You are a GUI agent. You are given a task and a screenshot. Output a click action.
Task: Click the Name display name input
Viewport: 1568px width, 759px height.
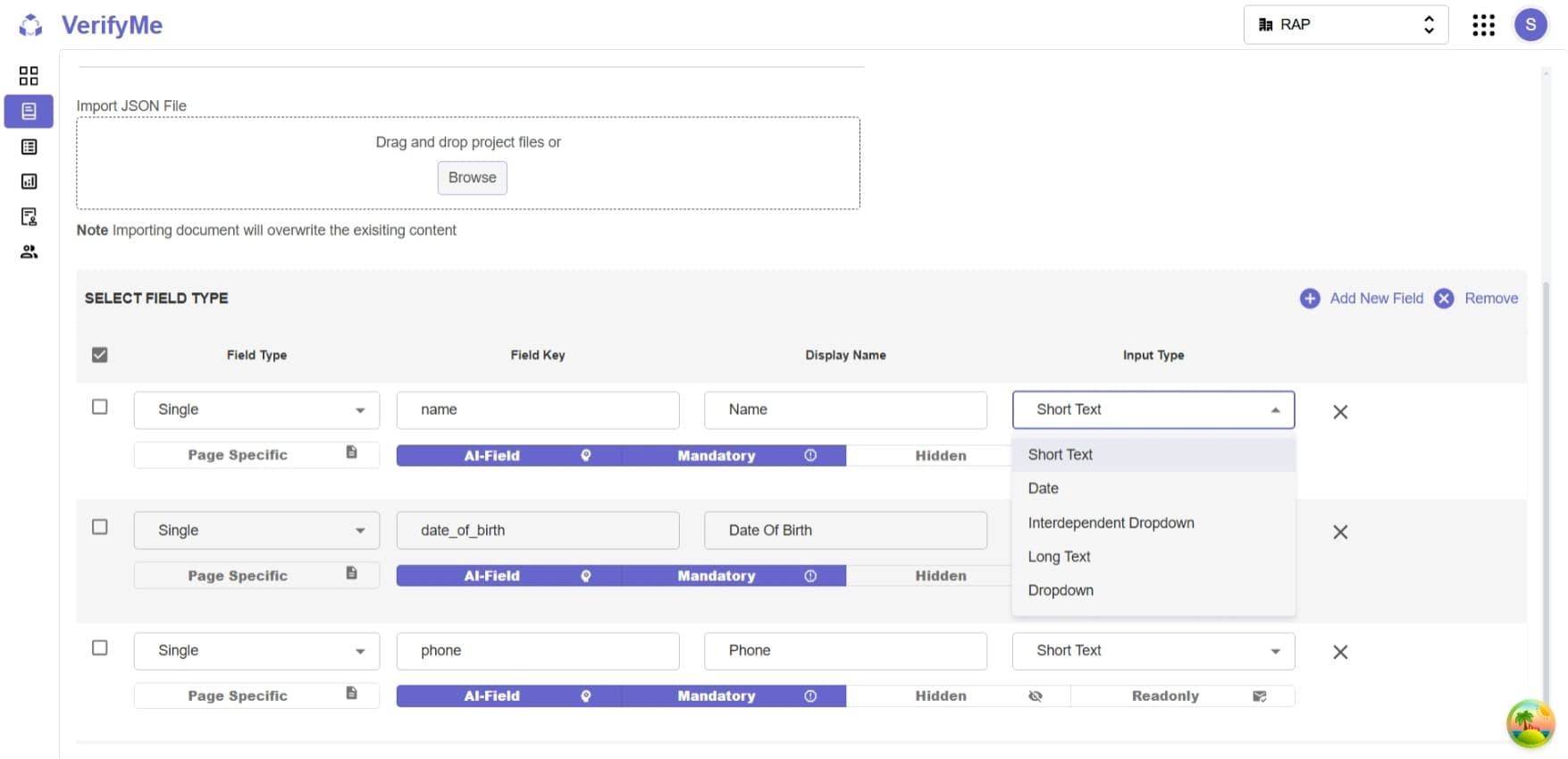pos(845,409)
